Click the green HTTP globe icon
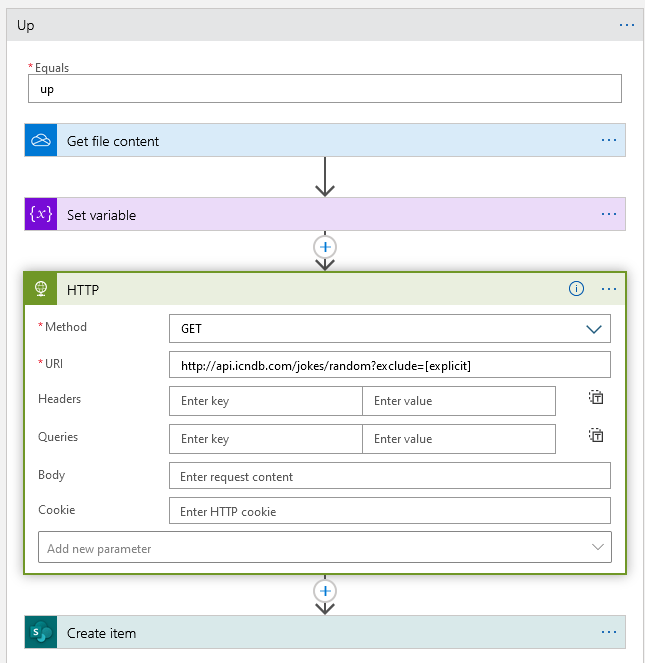This screenshot has height=663, width=645. [41, 289]
